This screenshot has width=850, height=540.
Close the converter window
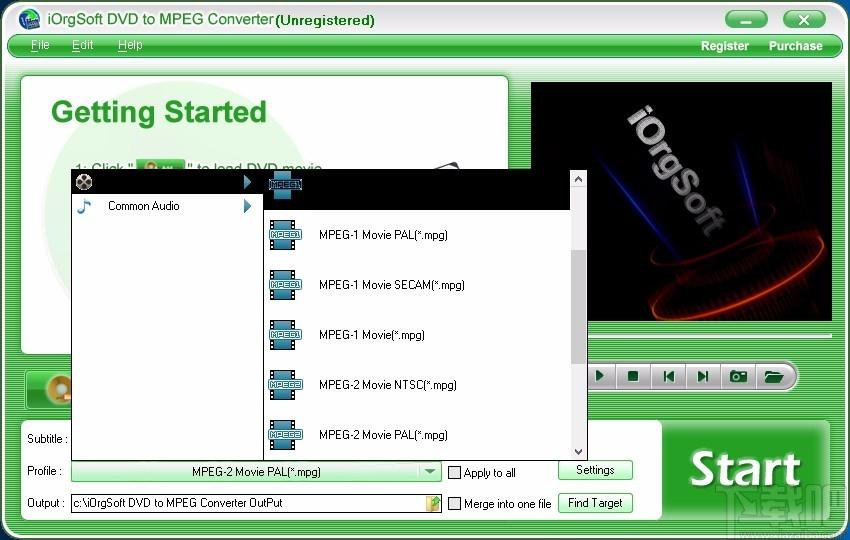[x=804, y=20]
